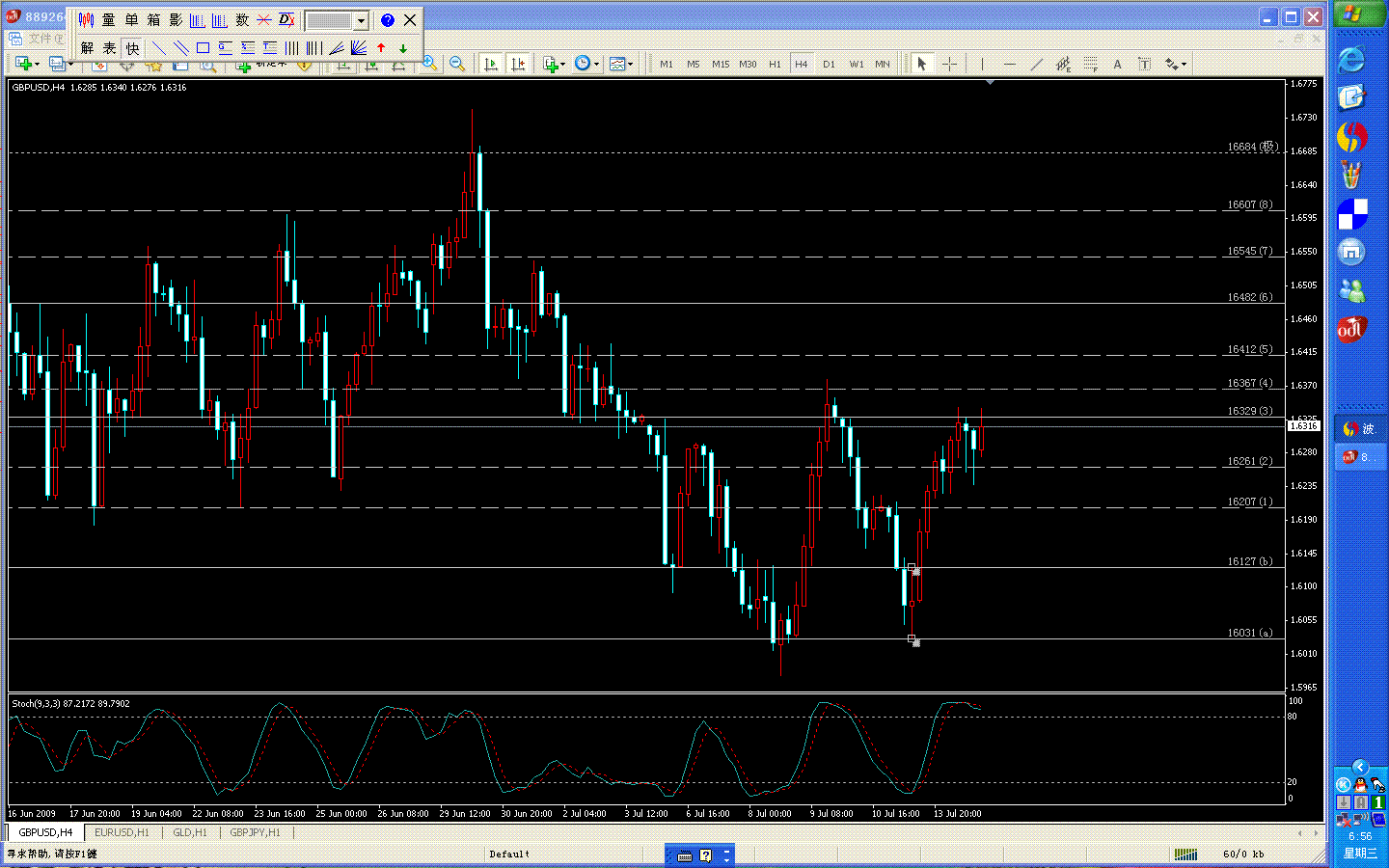Image resolution: width=1389 pixels, height=868 pixels.
Task: Select the cursor arrow tool
Action: pos(921,64)
